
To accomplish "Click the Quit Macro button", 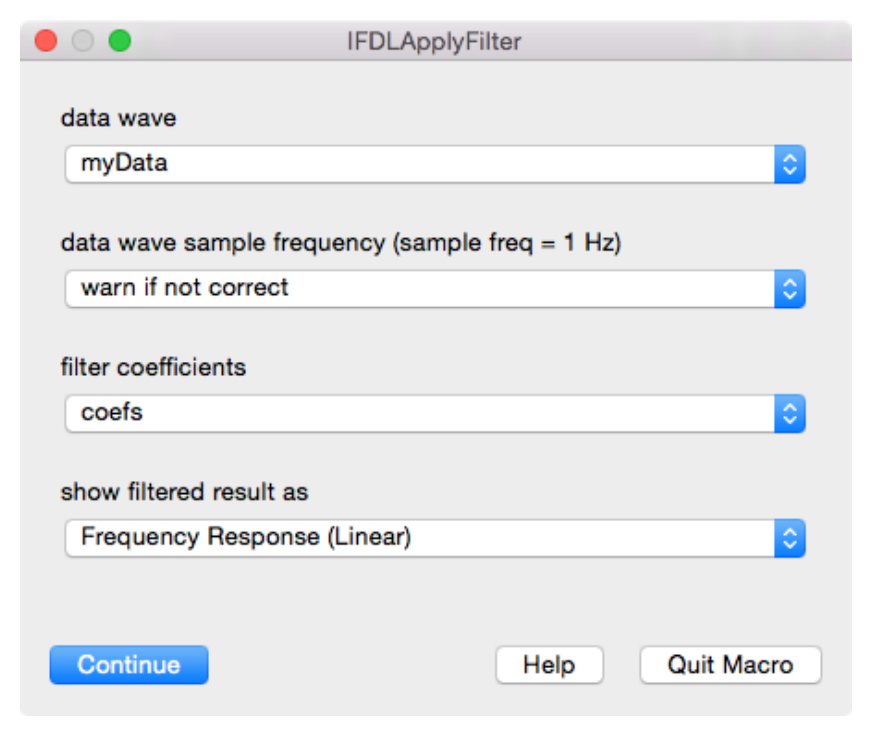I will [x=730, y=665].
